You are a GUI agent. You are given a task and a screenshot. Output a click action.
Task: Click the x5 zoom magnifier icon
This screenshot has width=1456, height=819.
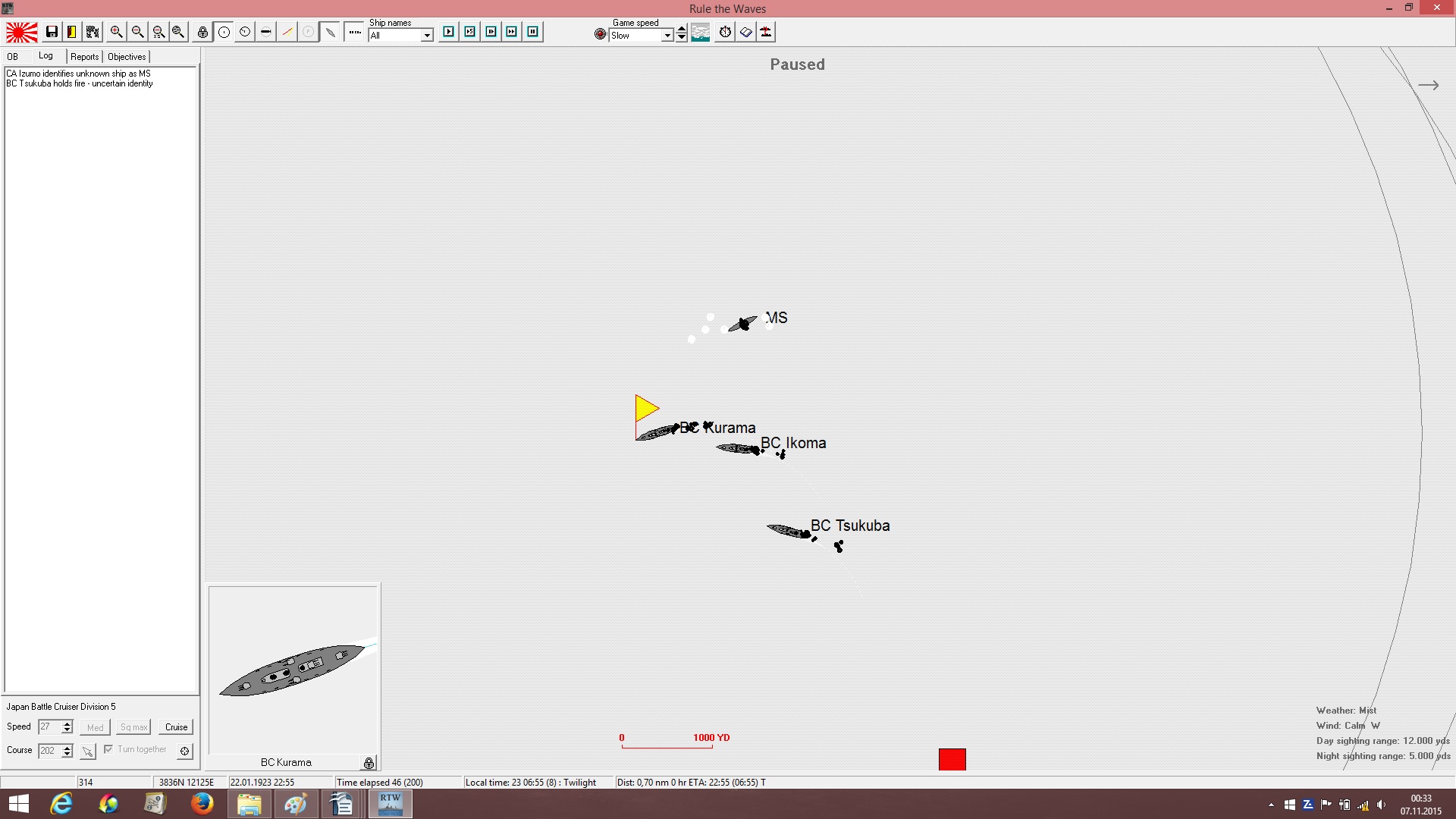click(158, 32)
